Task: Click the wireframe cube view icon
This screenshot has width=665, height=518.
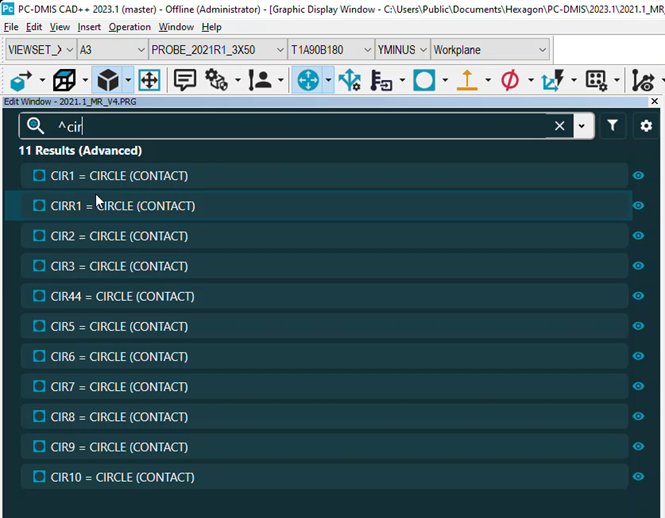Action: [x=65, y=80]
